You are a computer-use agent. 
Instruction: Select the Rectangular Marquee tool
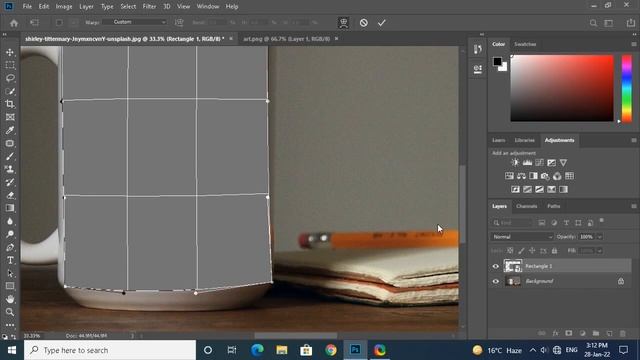10,65
